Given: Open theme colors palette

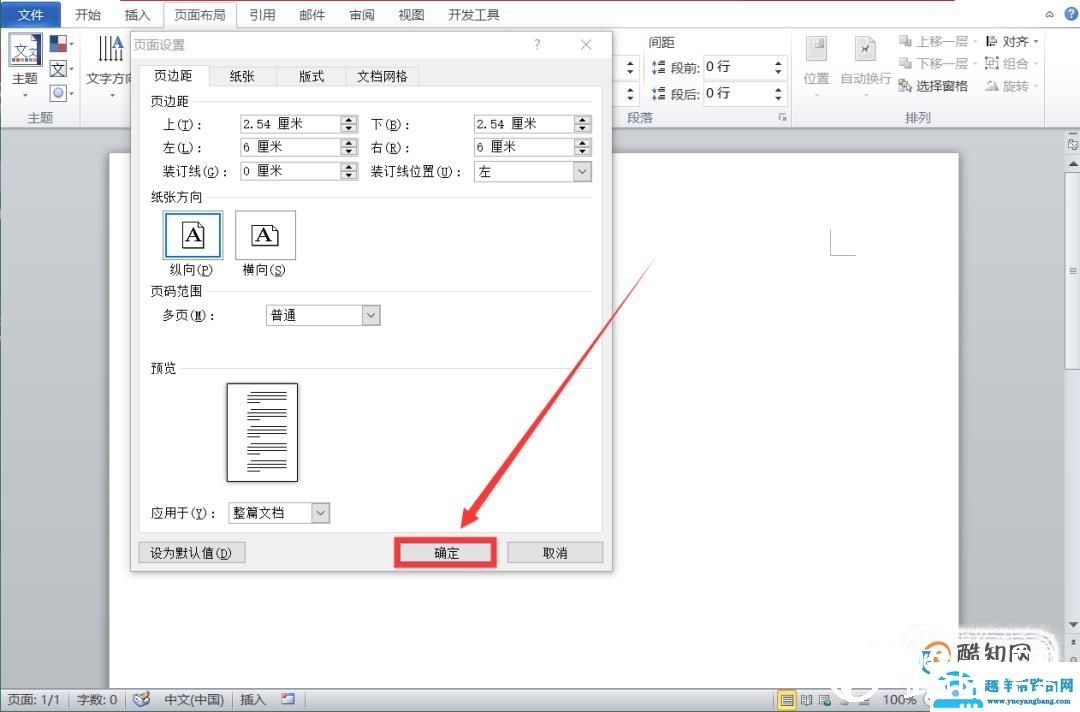Looking at the screenshot, I should 61,45.
